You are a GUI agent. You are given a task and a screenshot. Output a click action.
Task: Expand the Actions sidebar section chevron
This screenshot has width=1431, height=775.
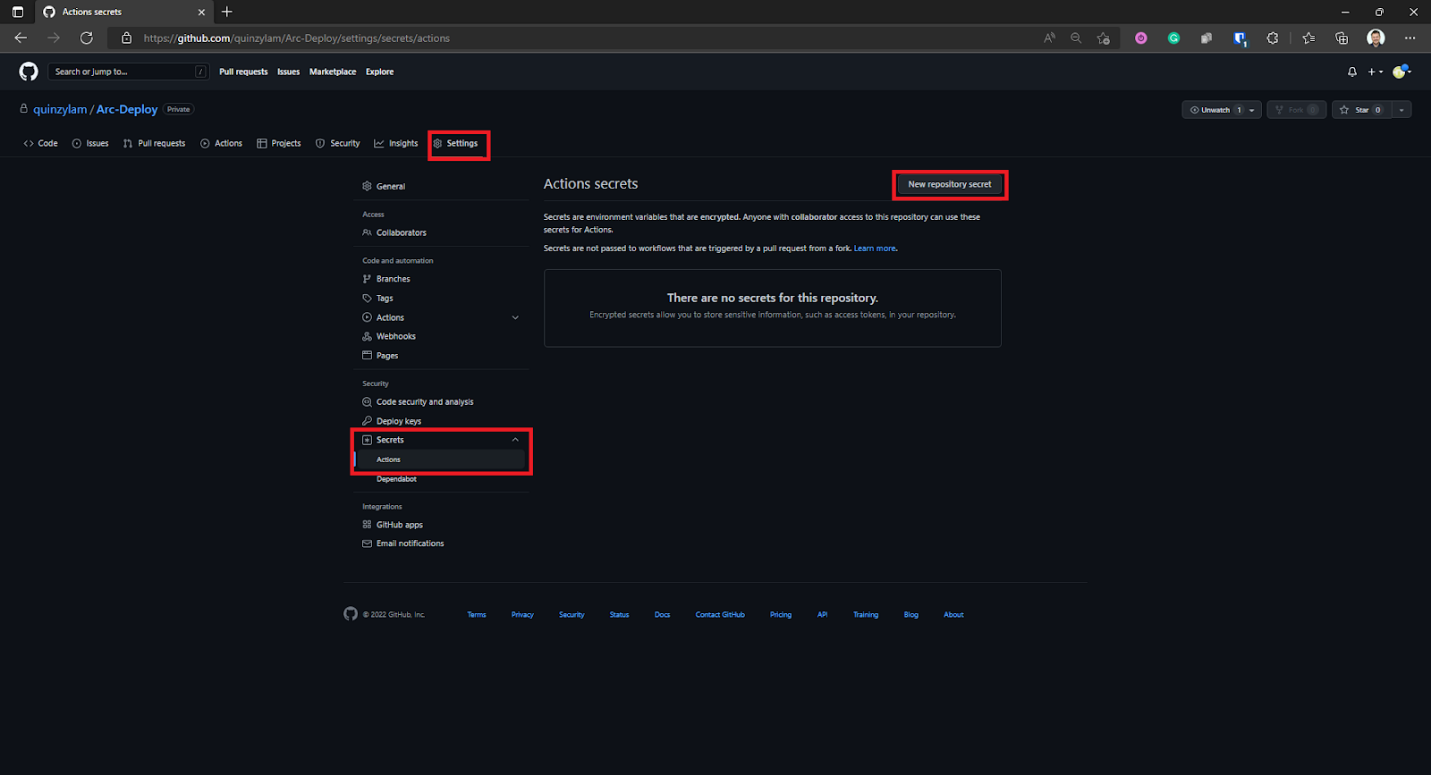click(x=515, y=317)
